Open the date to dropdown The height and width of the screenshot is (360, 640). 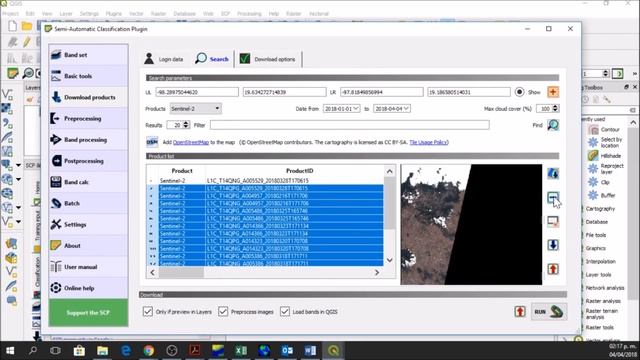(392, 109)
